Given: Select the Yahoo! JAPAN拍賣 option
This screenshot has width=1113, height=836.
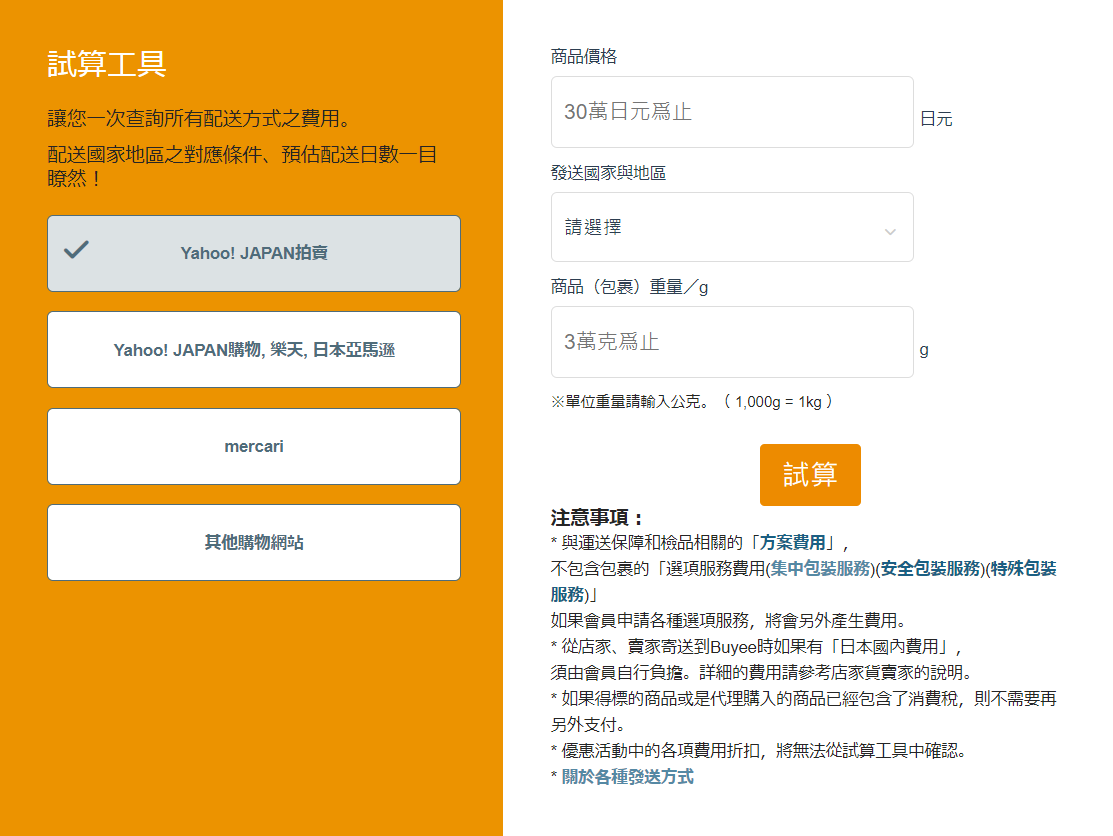Looking at the screenshot, I should pyautogui.click(x=254, y=254).
